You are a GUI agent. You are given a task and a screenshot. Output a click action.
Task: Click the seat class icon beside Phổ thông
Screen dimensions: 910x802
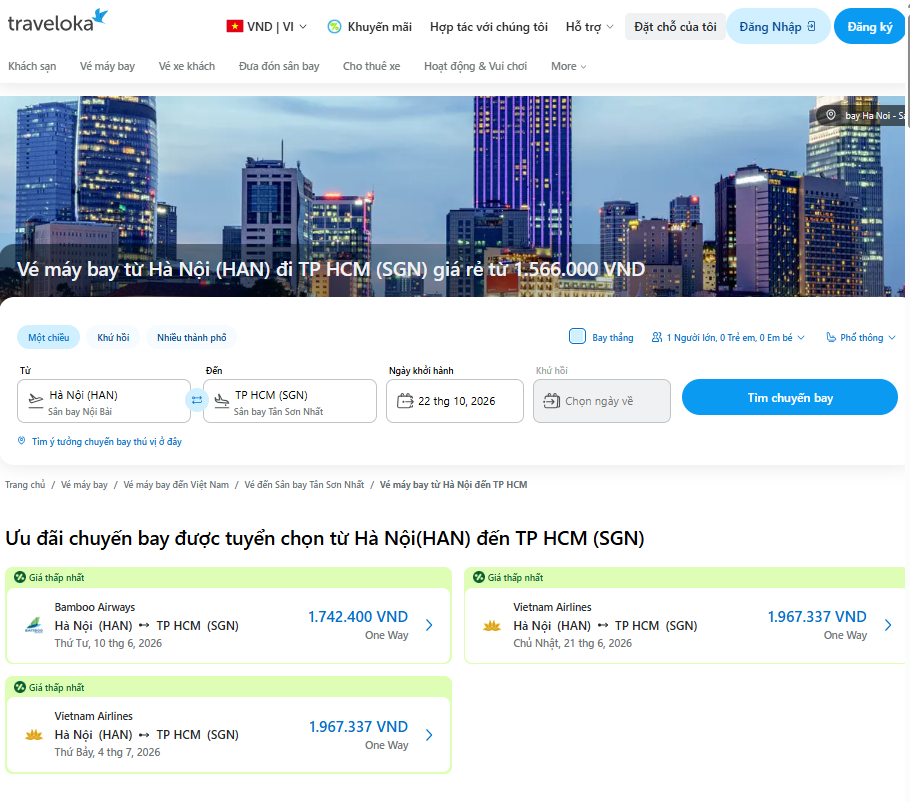pos(831,337)
